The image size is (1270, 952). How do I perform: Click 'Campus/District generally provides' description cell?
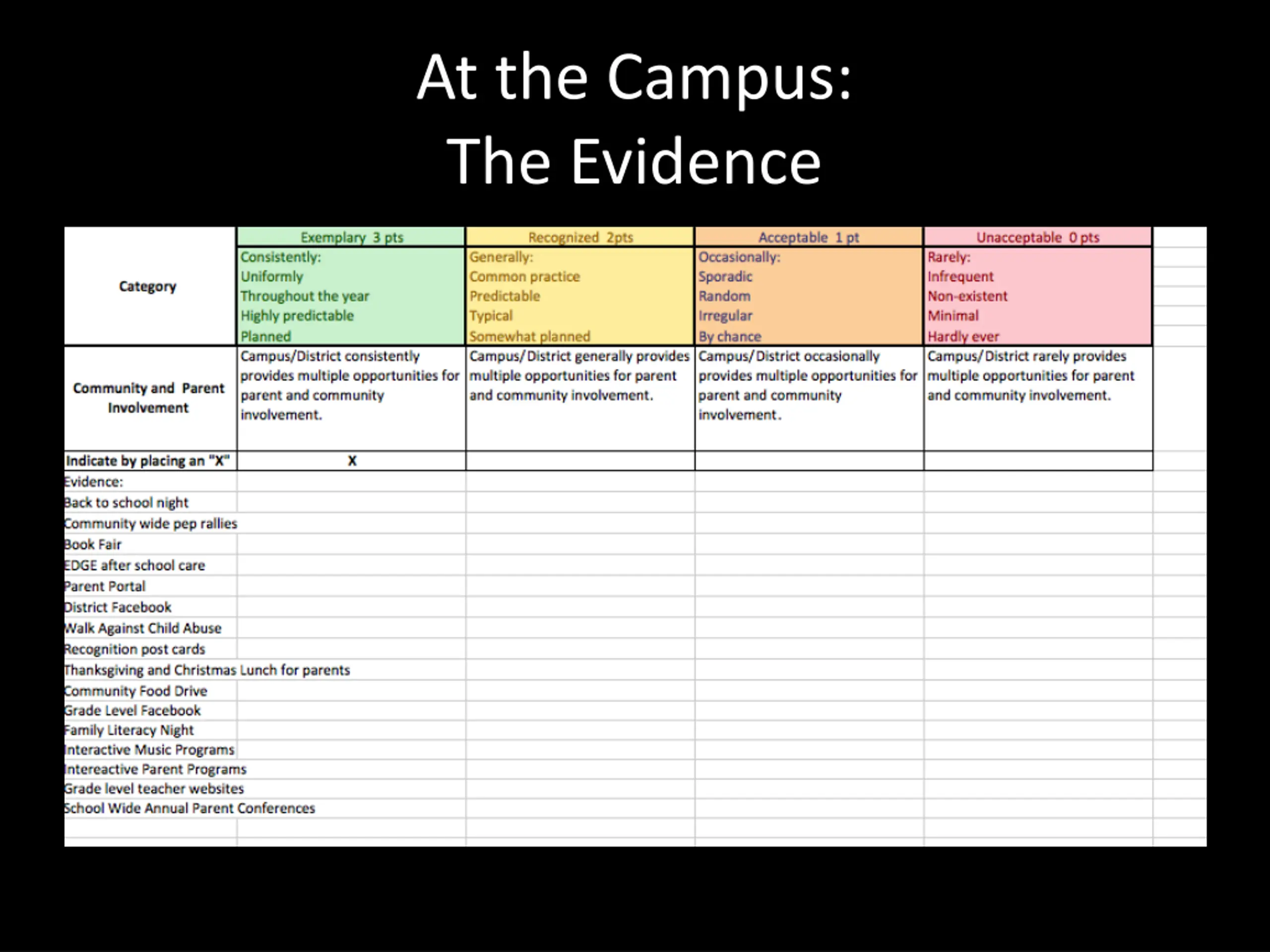point(580,398)
